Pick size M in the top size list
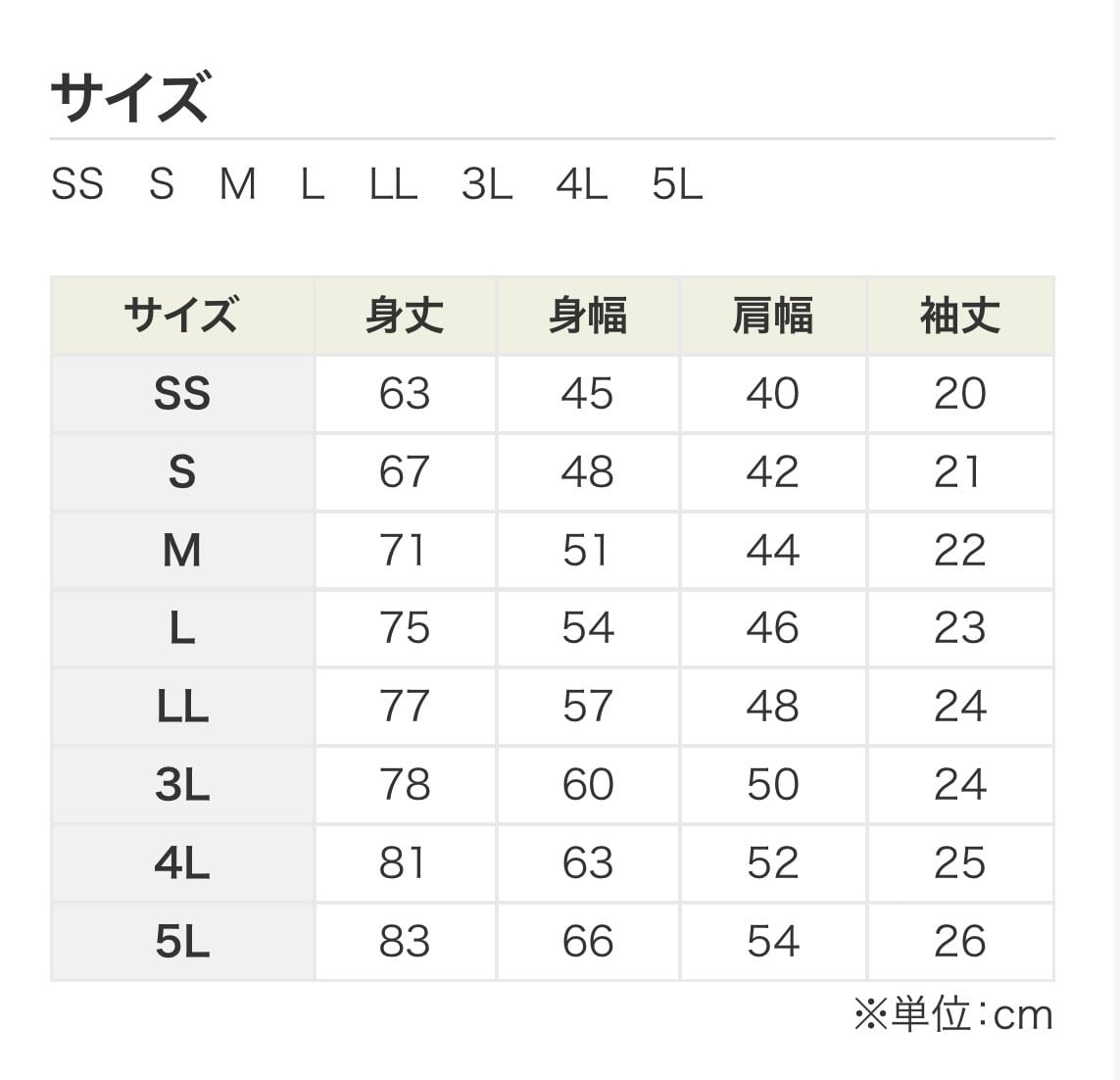Viewport: 1120px width, 1080px height. tap(237, 184)
